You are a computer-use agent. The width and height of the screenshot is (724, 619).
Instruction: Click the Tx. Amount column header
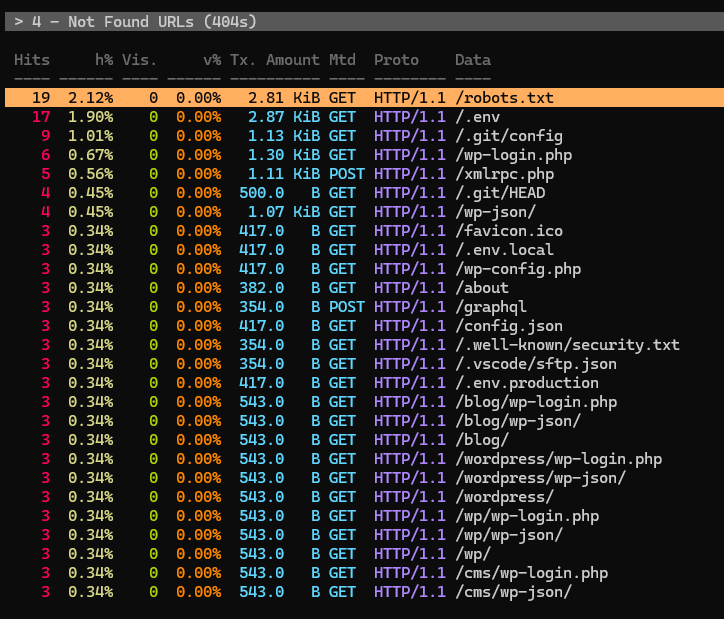point(275,60)
